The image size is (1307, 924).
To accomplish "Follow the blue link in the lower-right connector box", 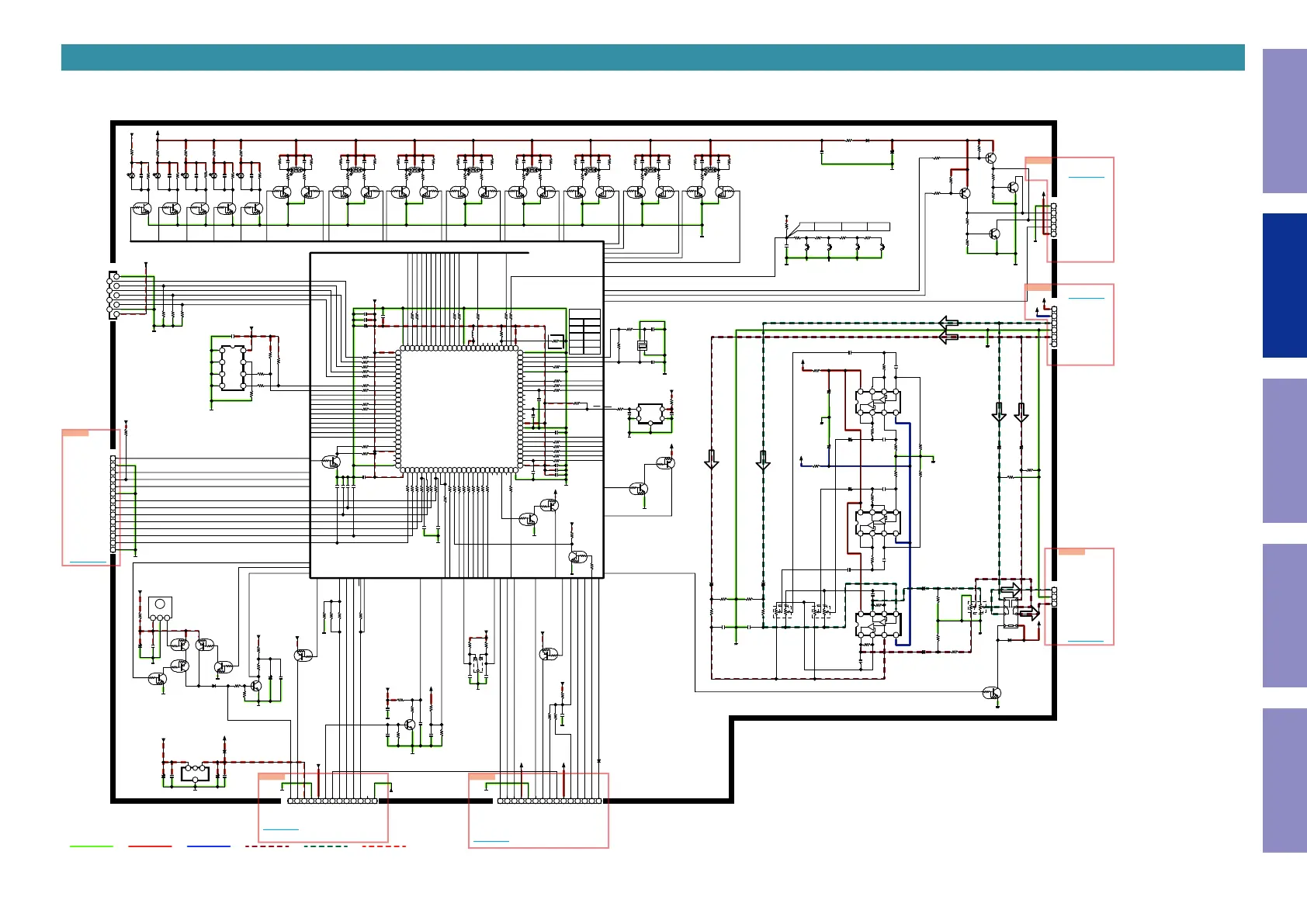I will click(1086, 641).
